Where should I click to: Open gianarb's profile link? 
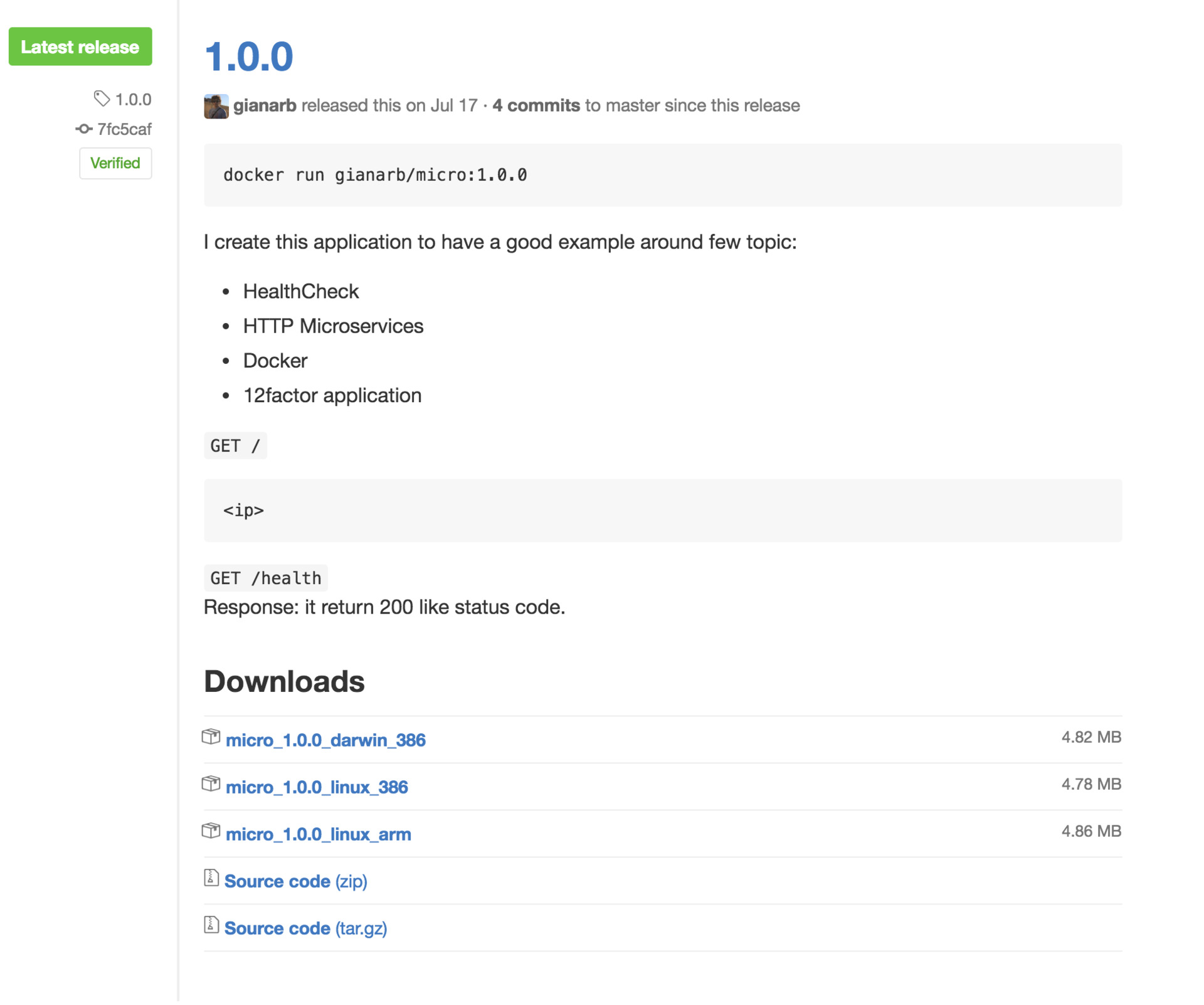[x=265, y=105]
